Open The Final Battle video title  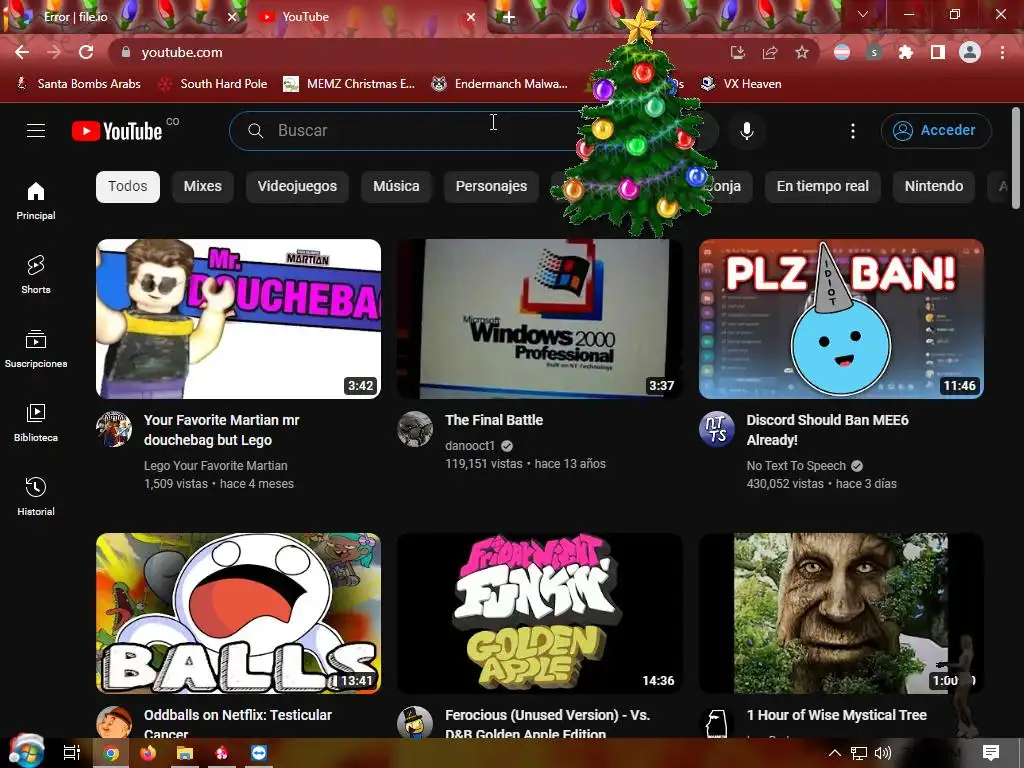[494, 420]
